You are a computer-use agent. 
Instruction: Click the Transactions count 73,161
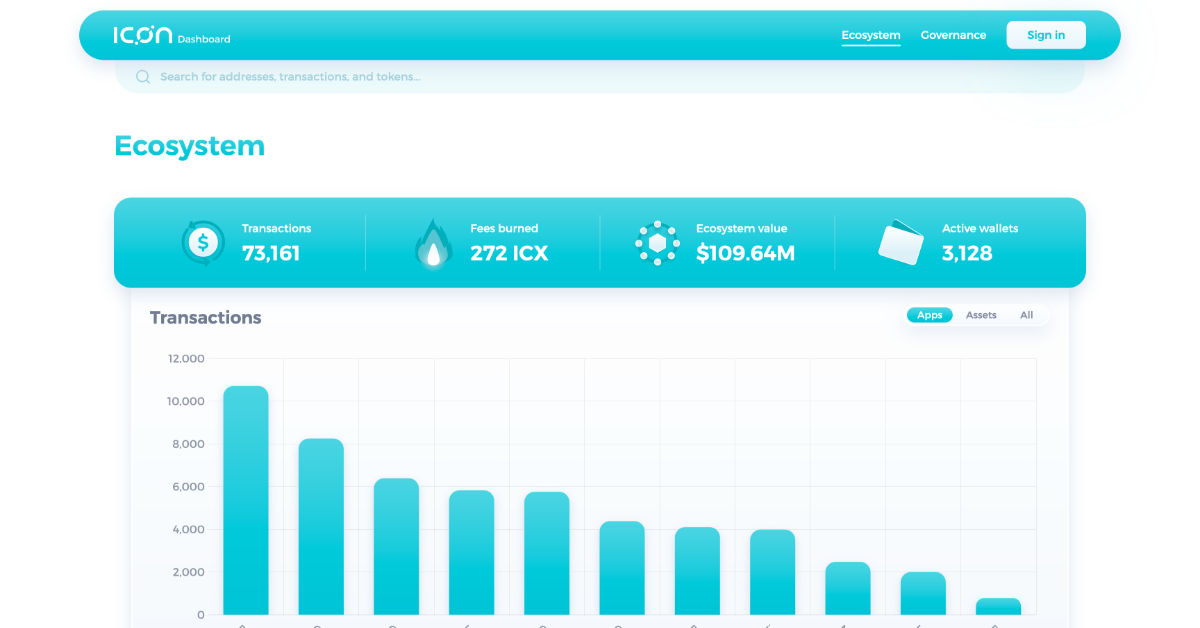pos(271,253)
